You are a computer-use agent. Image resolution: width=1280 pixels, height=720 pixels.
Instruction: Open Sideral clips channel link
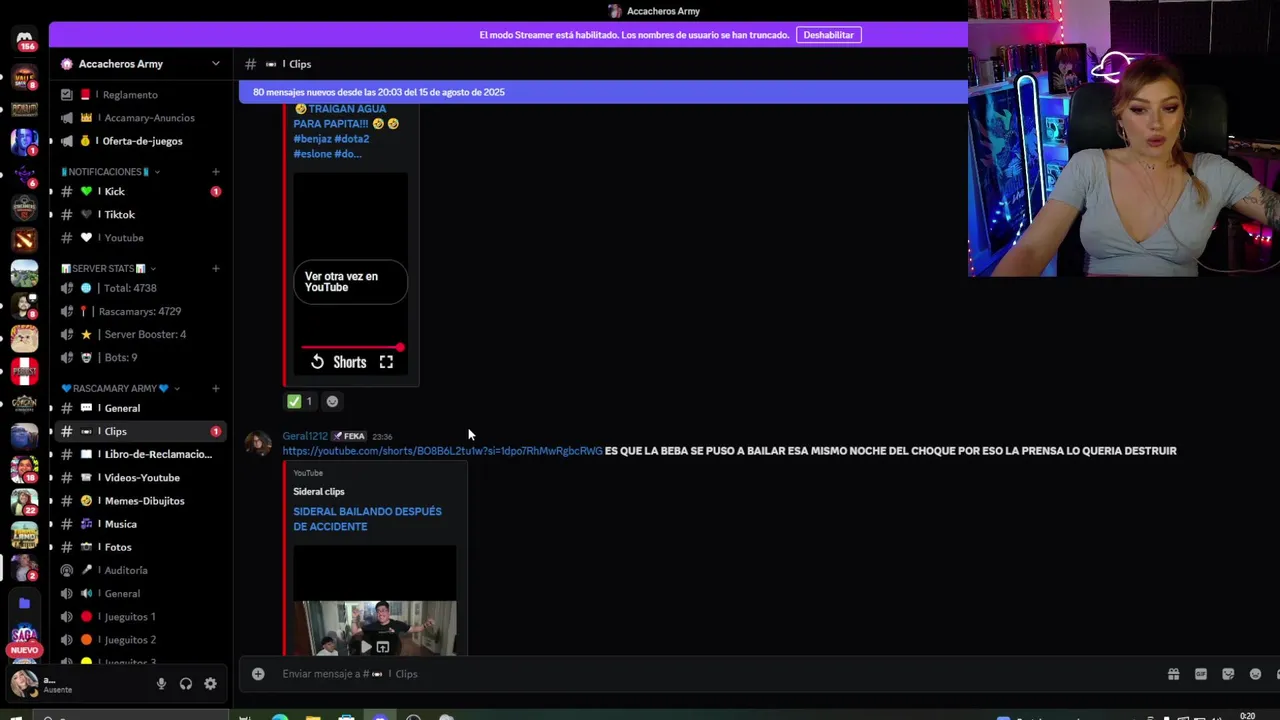click(318, 492)
